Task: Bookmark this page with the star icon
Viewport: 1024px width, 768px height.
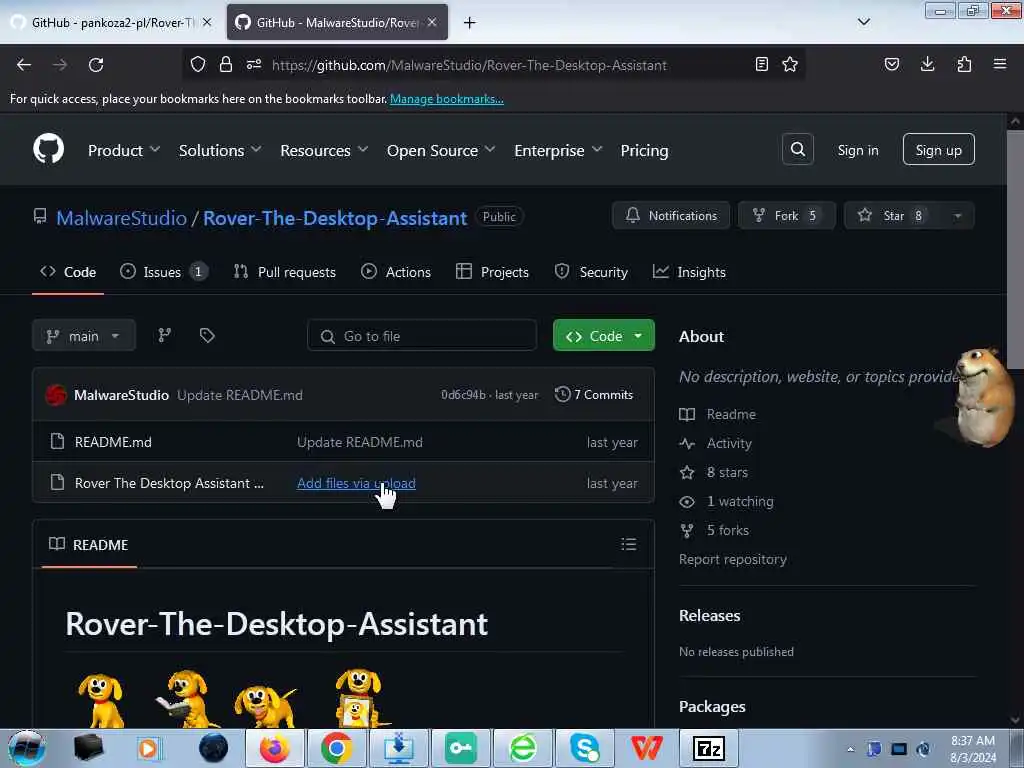Action: point(790,64)
